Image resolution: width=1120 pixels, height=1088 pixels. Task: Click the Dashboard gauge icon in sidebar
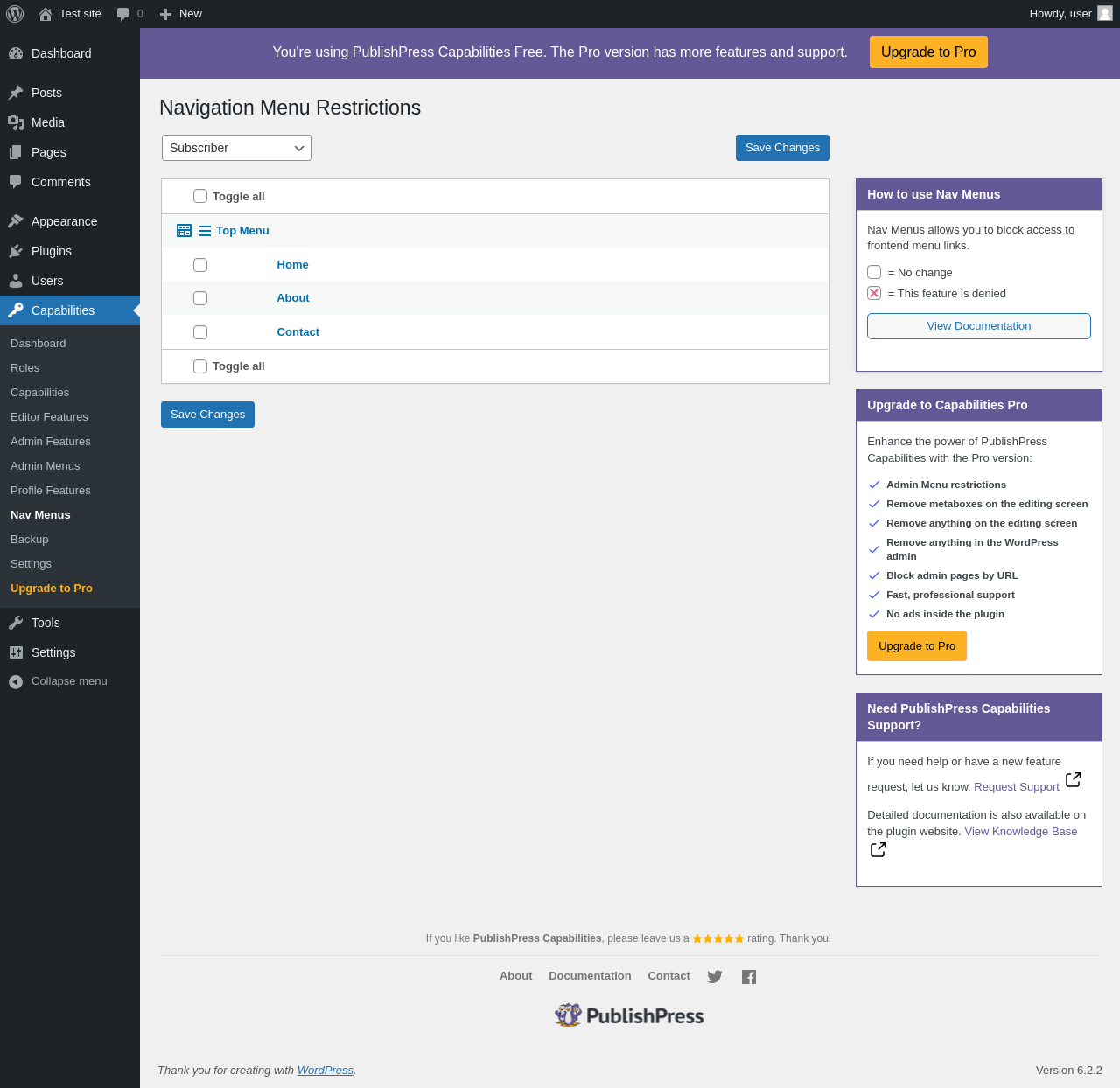pos(16,53)
